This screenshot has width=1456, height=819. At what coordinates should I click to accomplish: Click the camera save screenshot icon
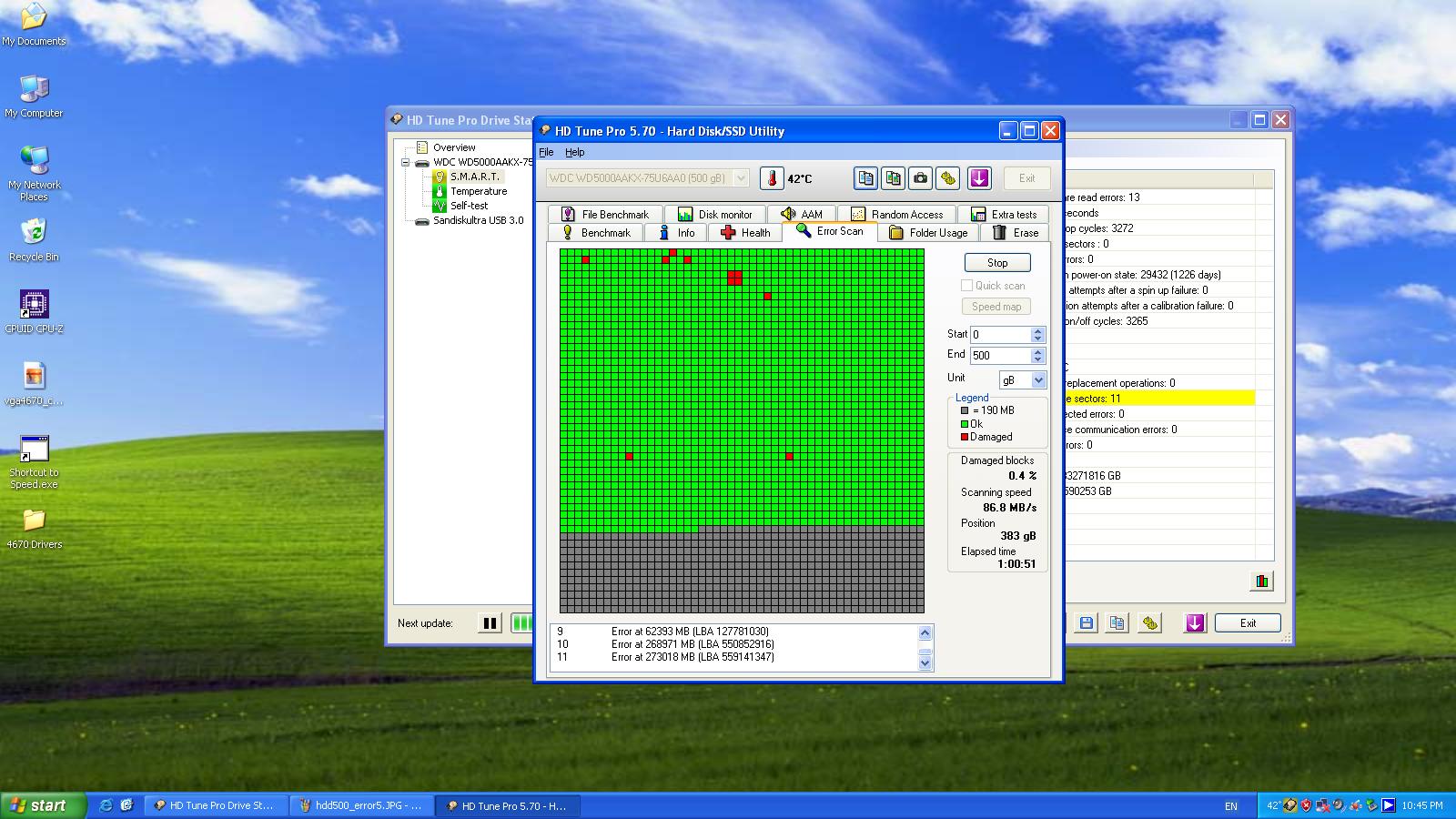(x=920, y=178)
